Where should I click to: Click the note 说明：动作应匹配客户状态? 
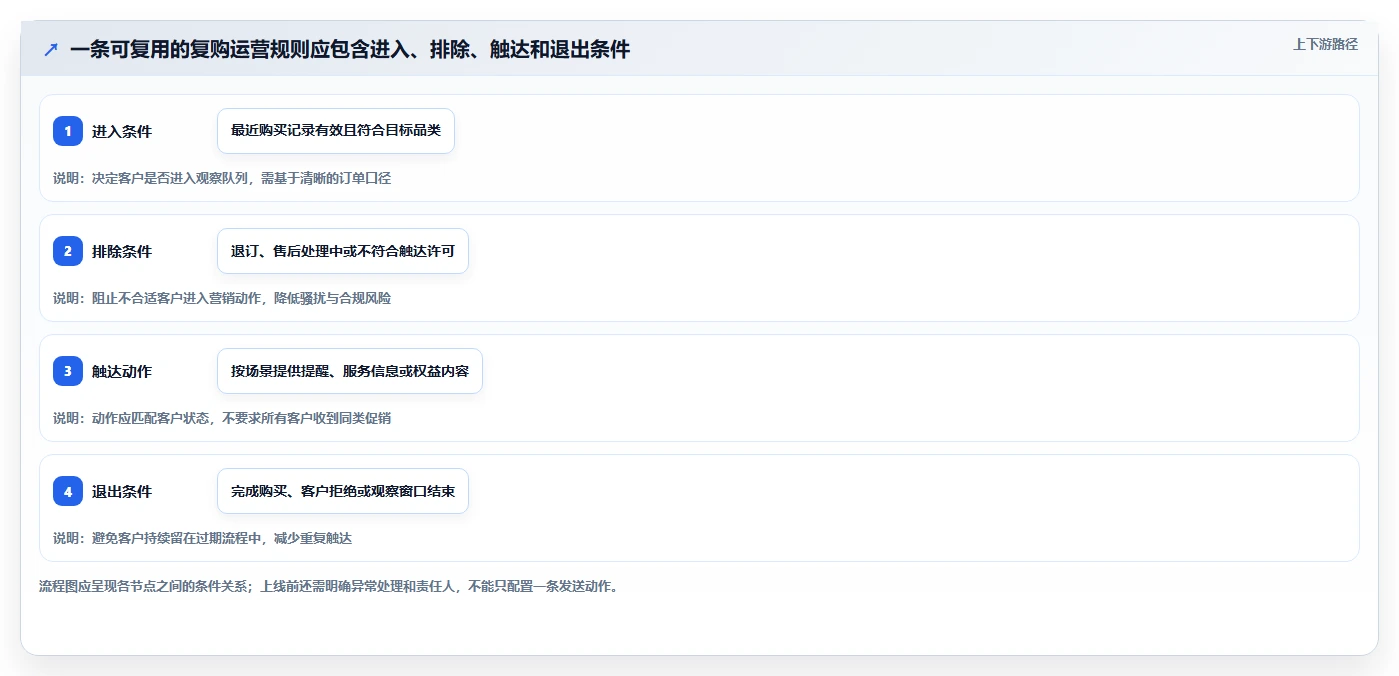[222, 418]
